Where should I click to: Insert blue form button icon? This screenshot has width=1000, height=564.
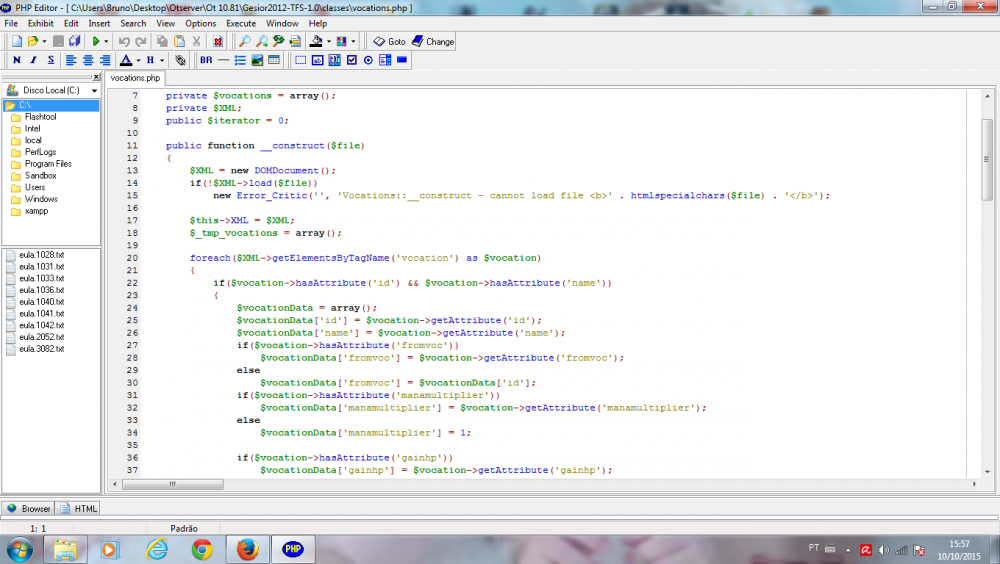402,60
